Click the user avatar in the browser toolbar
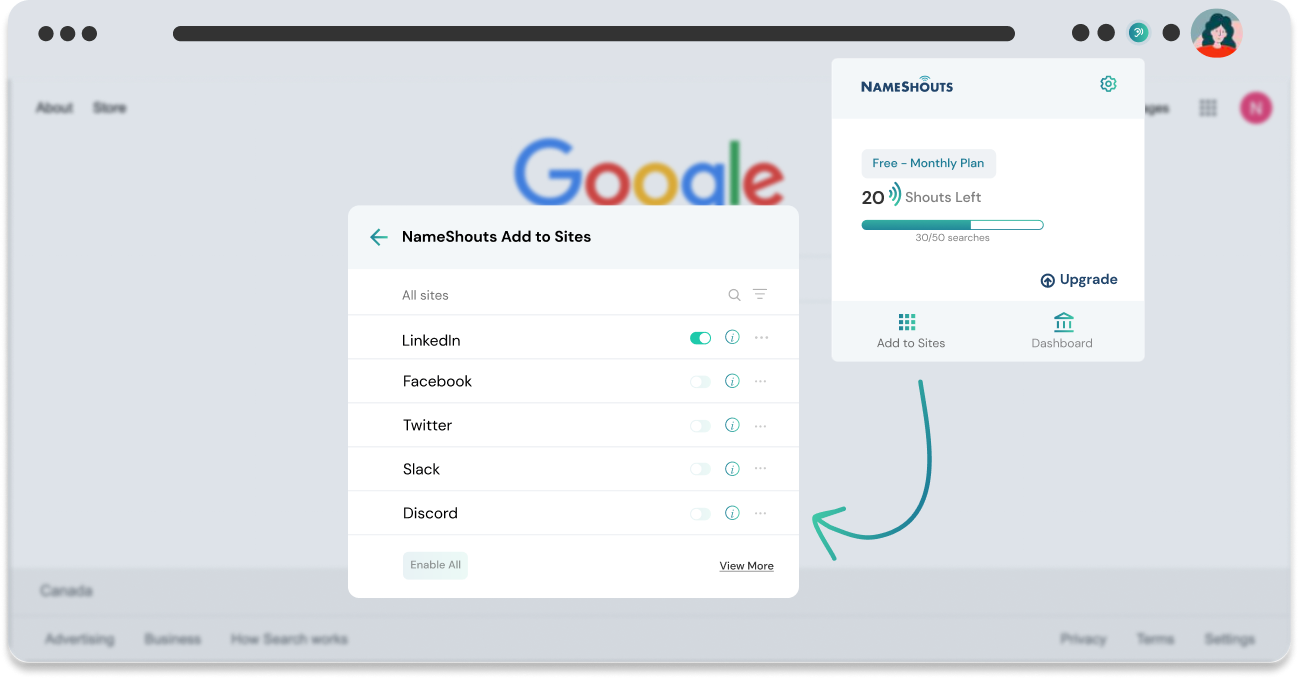 [x=1216, y=33]
